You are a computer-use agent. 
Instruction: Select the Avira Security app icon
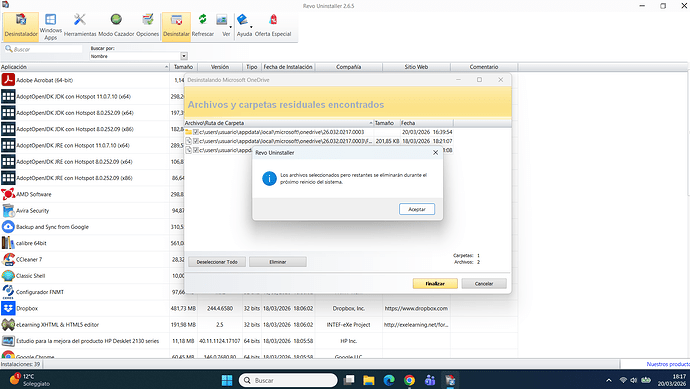[8, 210]
